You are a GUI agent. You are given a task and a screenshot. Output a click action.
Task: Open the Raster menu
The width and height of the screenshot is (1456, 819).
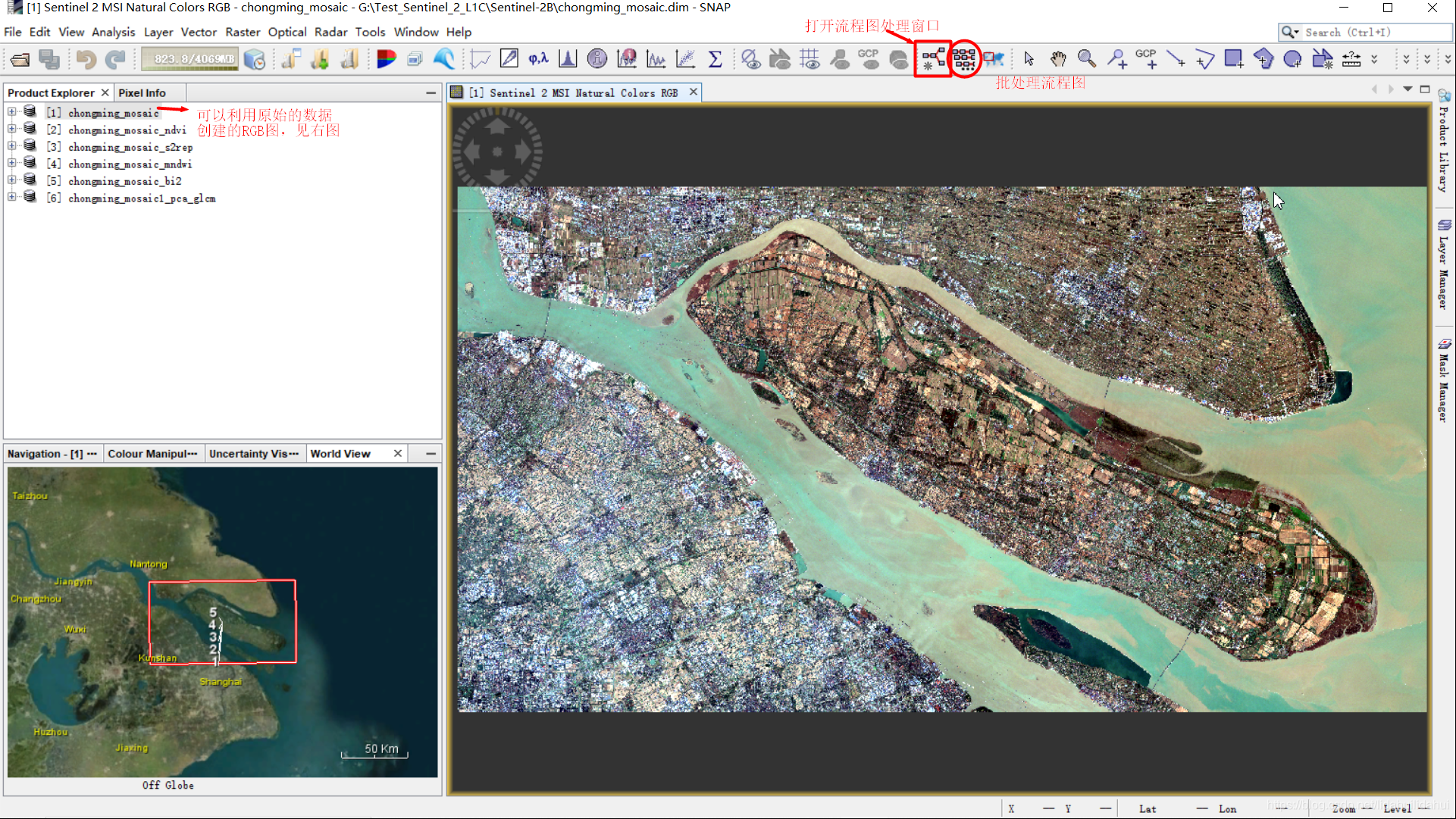(242, 32)
